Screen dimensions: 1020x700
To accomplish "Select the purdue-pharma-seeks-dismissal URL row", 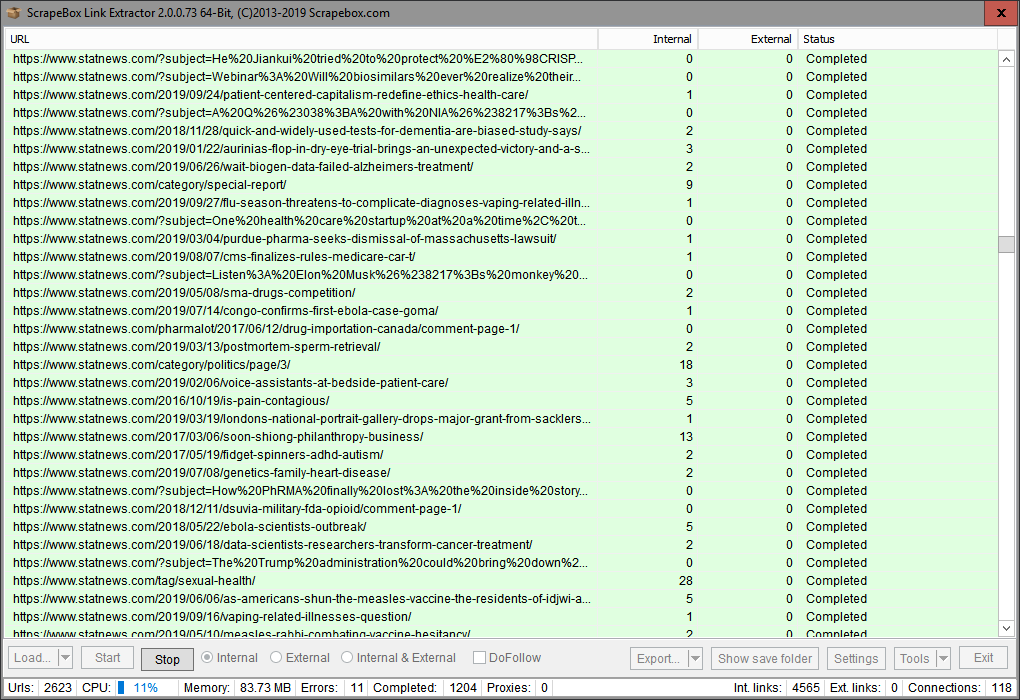I will (x=501, y=239).
